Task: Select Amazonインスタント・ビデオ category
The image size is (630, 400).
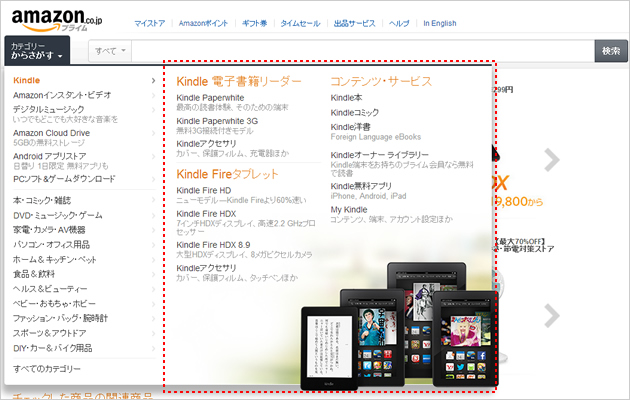Action: (x=62, y=95)
